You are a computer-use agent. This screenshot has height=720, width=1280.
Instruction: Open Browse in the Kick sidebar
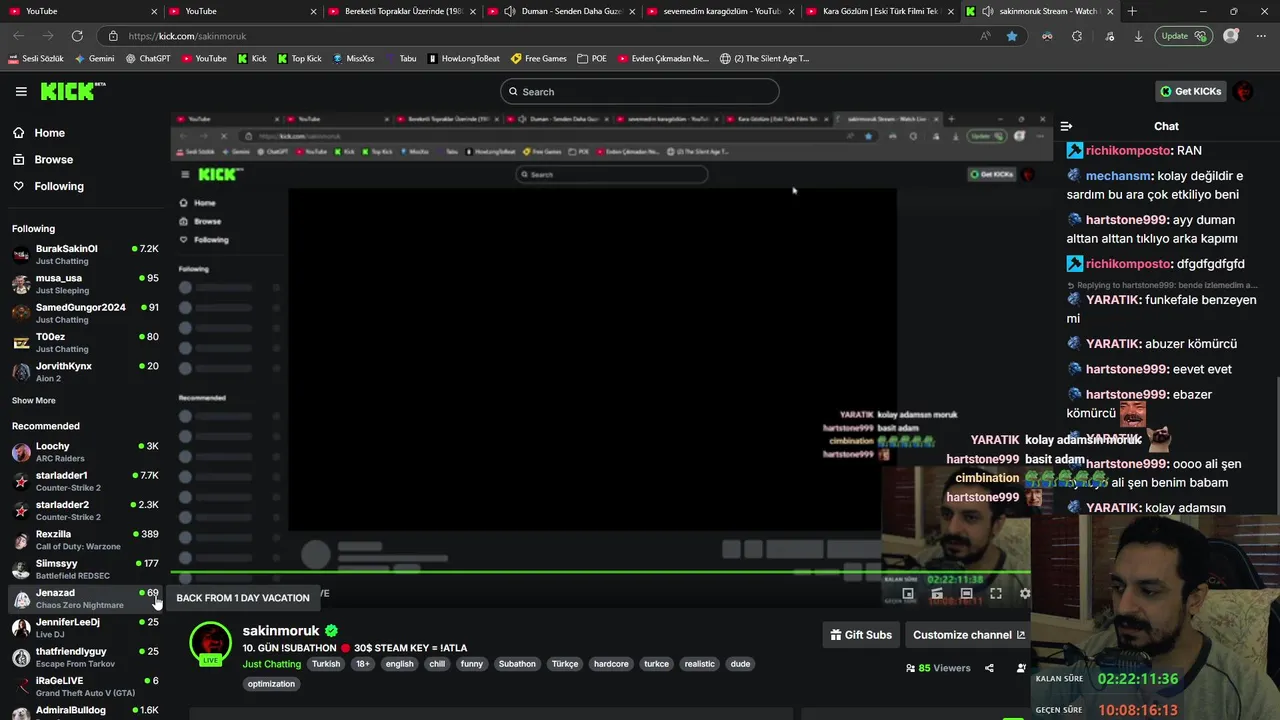pyautogui.click(x=53, y=160)
